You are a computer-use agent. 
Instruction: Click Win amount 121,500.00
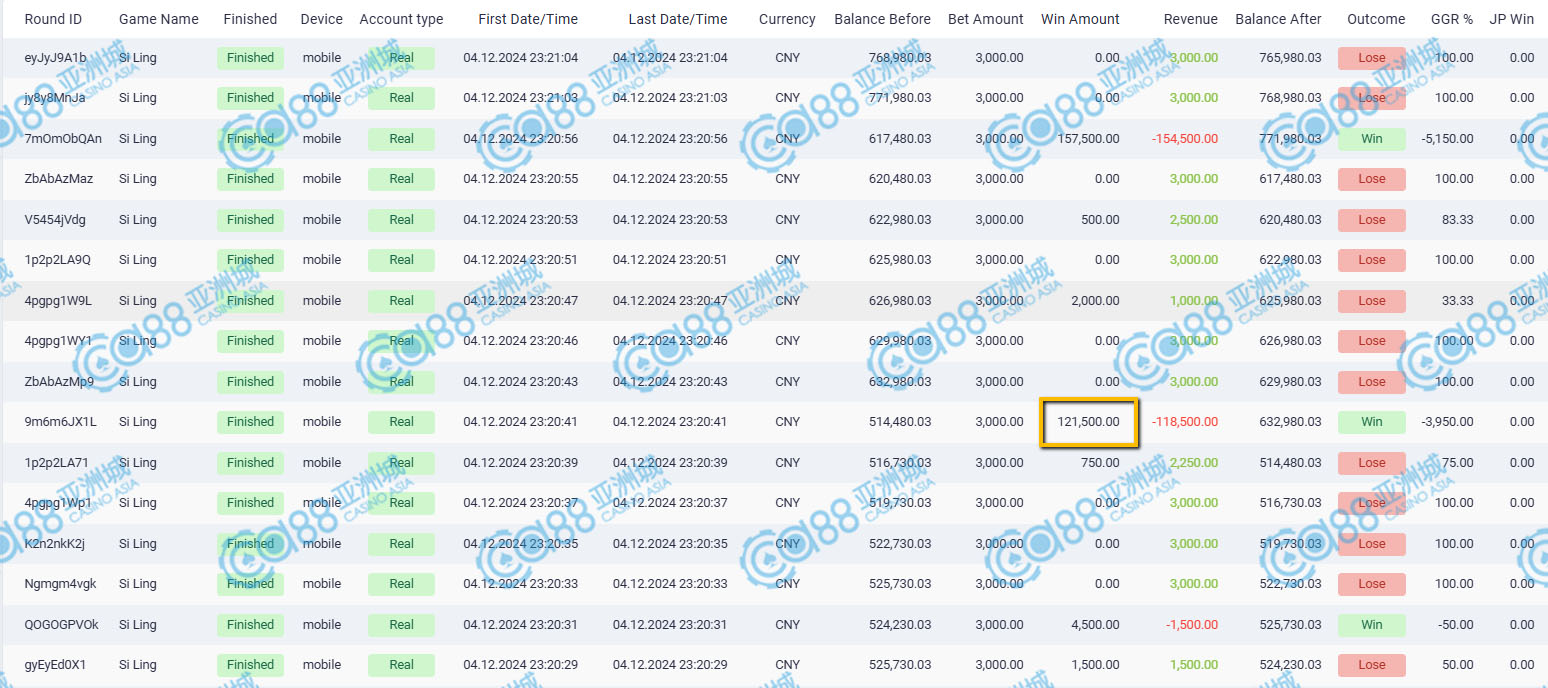(x=1087, y=422)
